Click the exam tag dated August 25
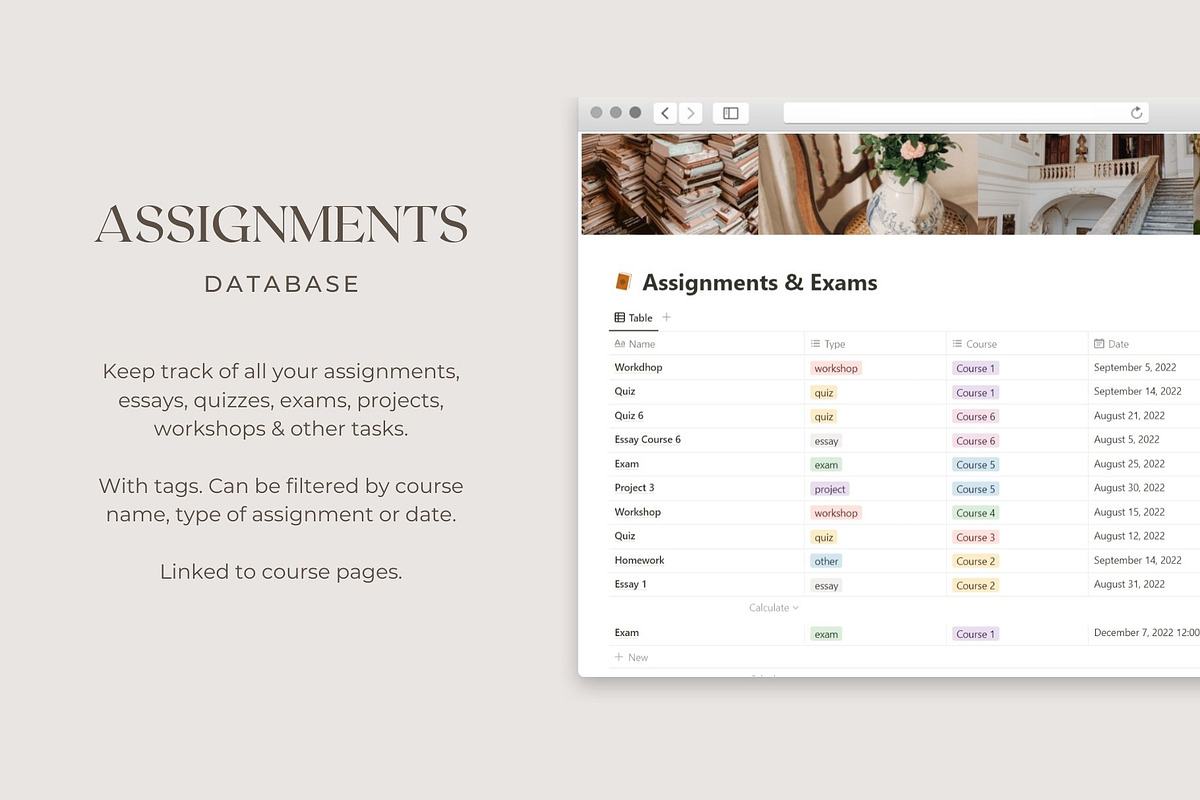Screen dimensions: 1200x800 (x=826, y=464)
